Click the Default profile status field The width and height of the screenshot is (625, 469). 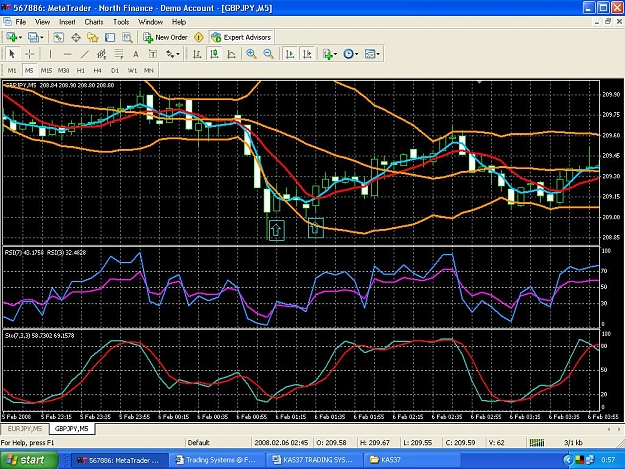point(218,442)
